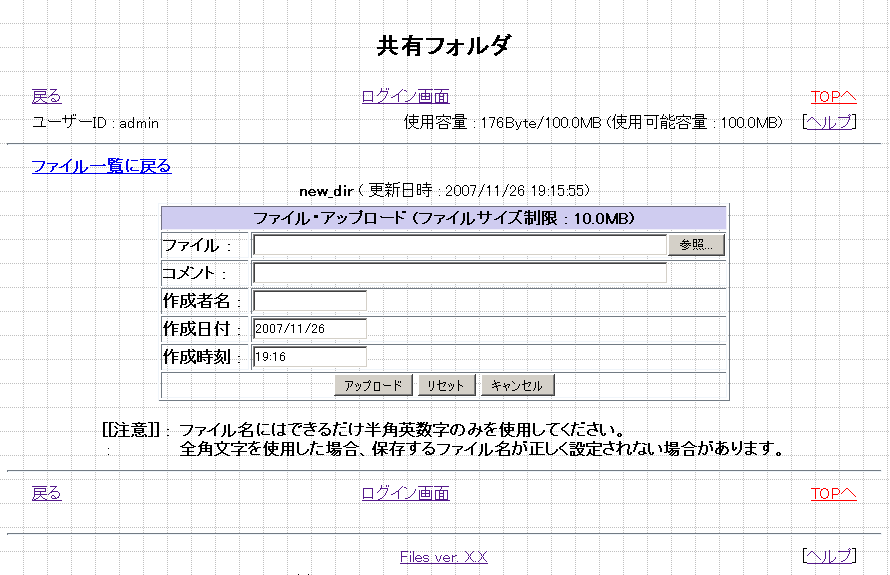Open the Files ver. X.X link
The width and height of the screenshot is (890, 575).
(x=443, y=557)
